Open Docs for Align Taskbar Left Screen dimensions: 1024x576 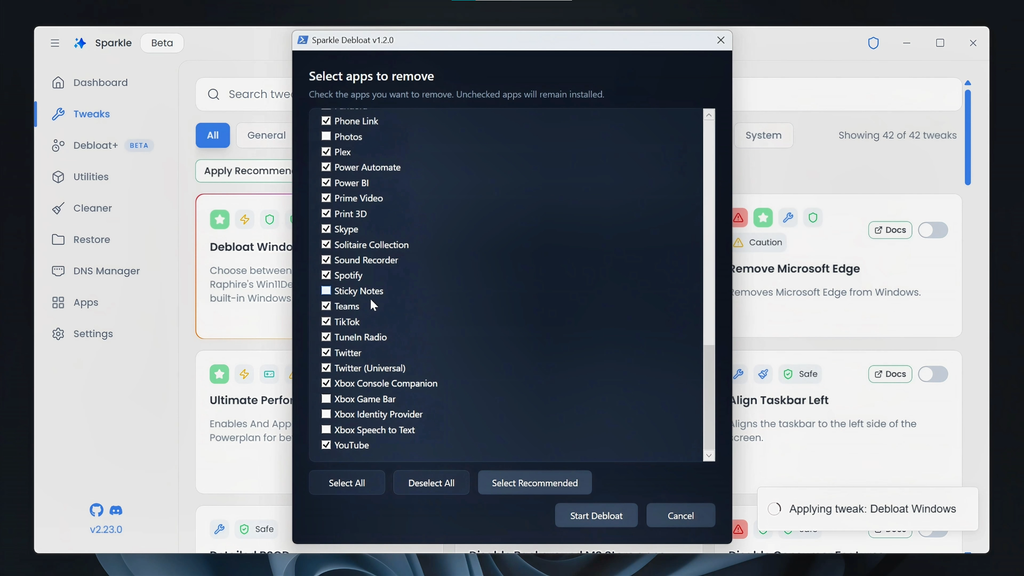(x=890, y=374)
